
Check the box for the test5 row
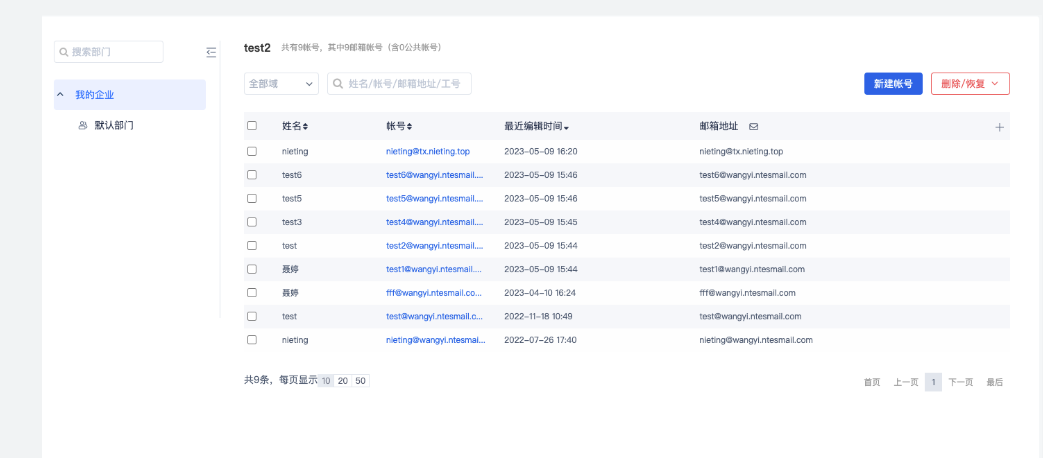252,198
